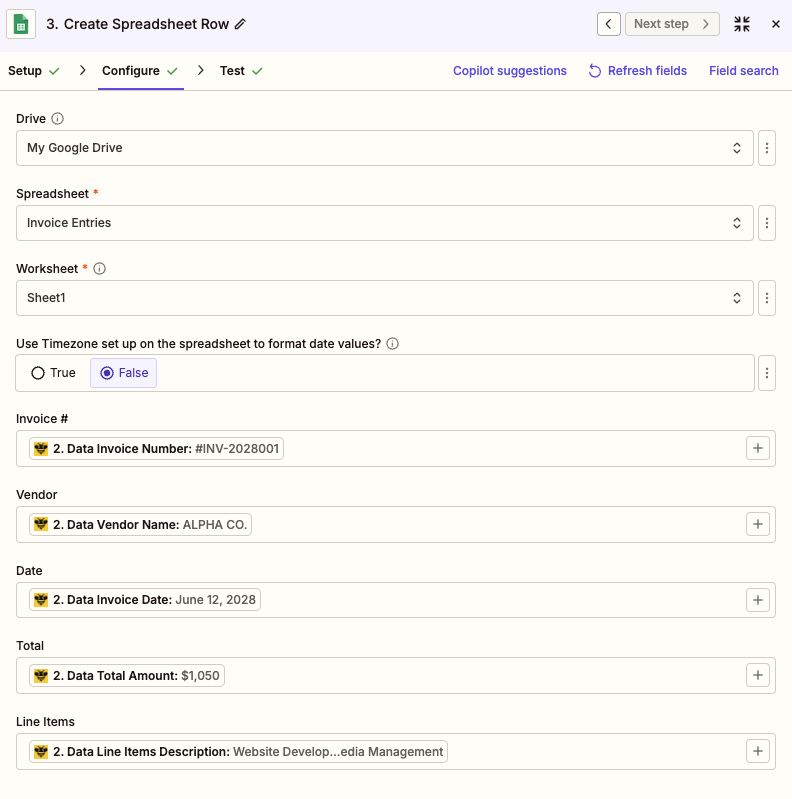Open Copilot suggestions
The height and width of the screenshot is (799, 792).
(510, 71)
